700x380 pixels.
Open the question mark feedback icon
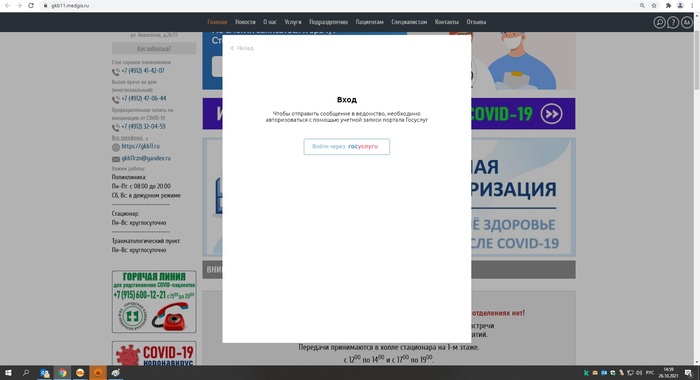pyautogui.click(x=673, y=22)
